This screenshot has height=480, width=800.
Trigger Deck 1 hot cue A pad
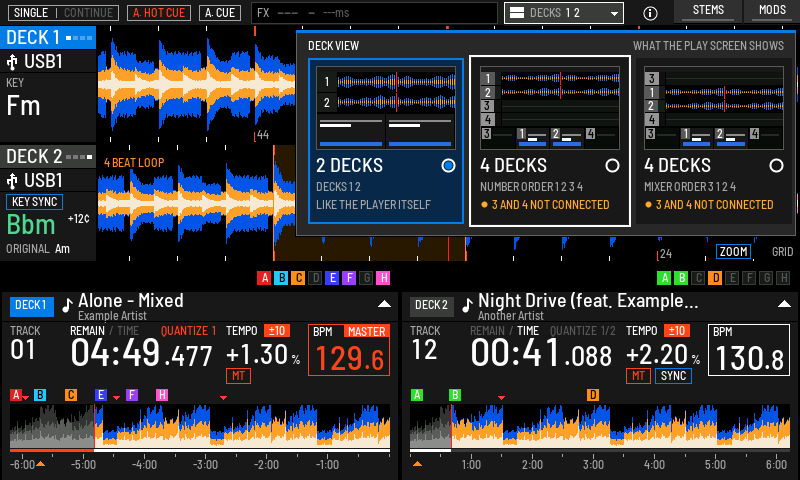coord(264,278)
